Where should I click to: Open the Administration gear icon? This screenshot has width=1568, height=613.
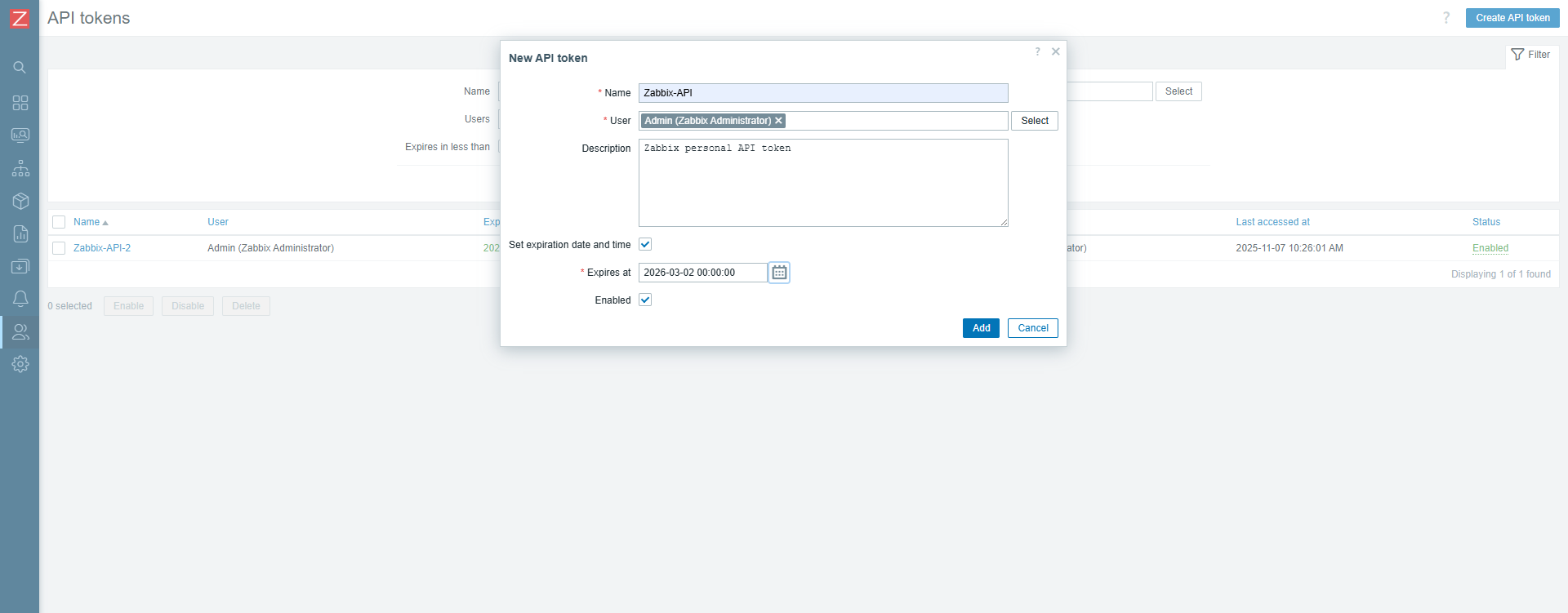point(20,364)
